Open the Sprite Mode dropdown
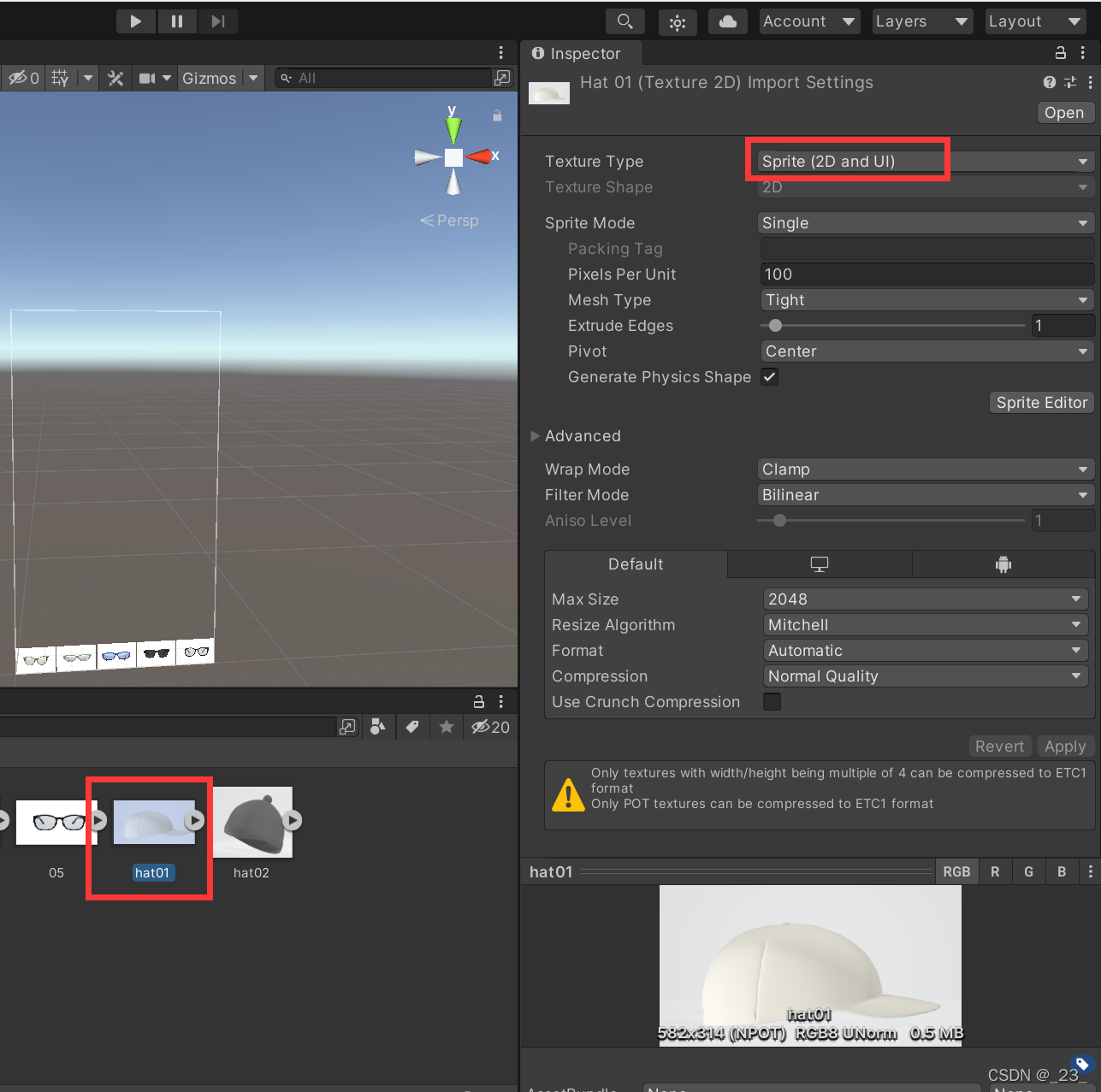This screenshot has height=1092, width=1101. pyautogui.click(x=926, y=223)
